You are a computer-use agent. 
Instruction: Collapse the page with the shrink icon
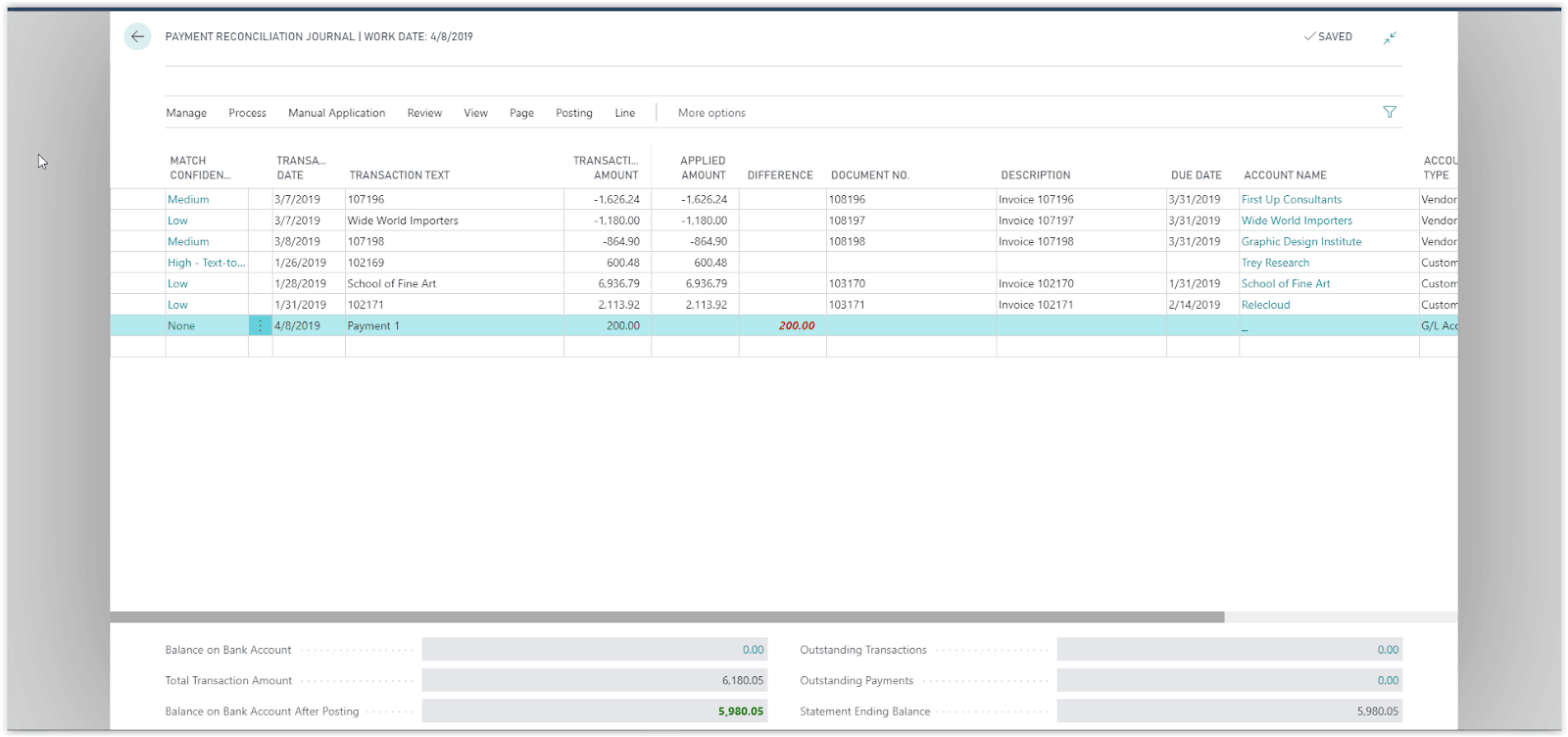click(x=1390, y=37)
